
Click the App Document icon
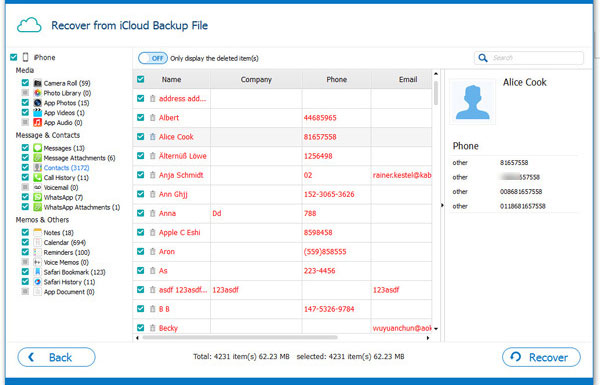click(38, 292)
